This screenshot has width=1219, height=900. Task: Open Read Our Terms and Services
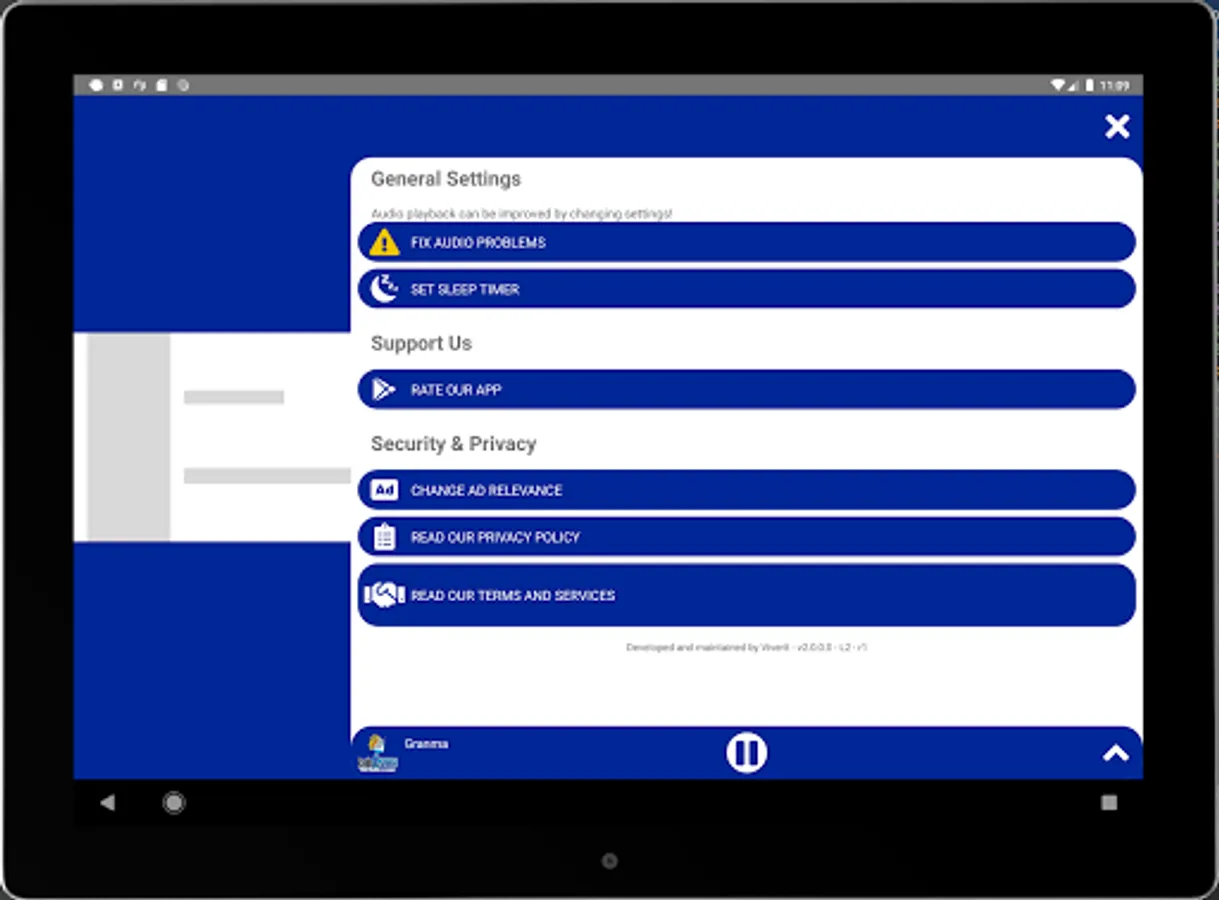[746, 595]
